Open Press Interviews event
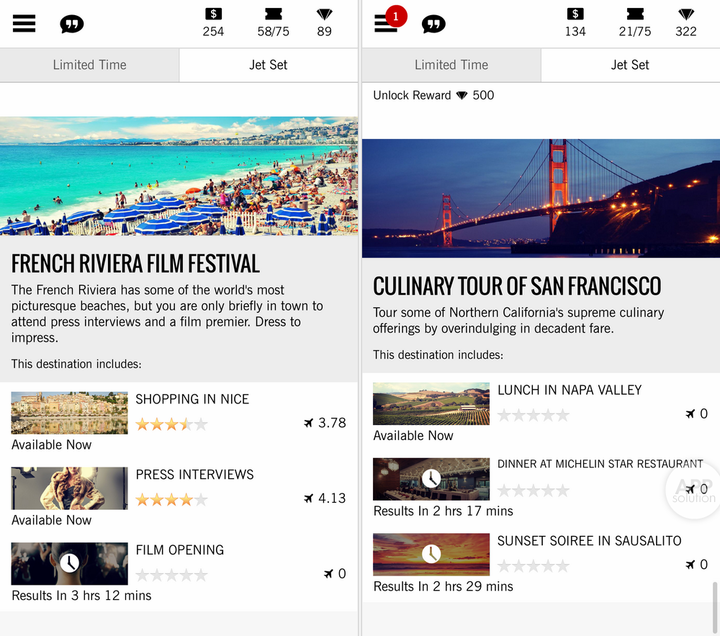This screenshot has width=720, height=636. point(194,475)
